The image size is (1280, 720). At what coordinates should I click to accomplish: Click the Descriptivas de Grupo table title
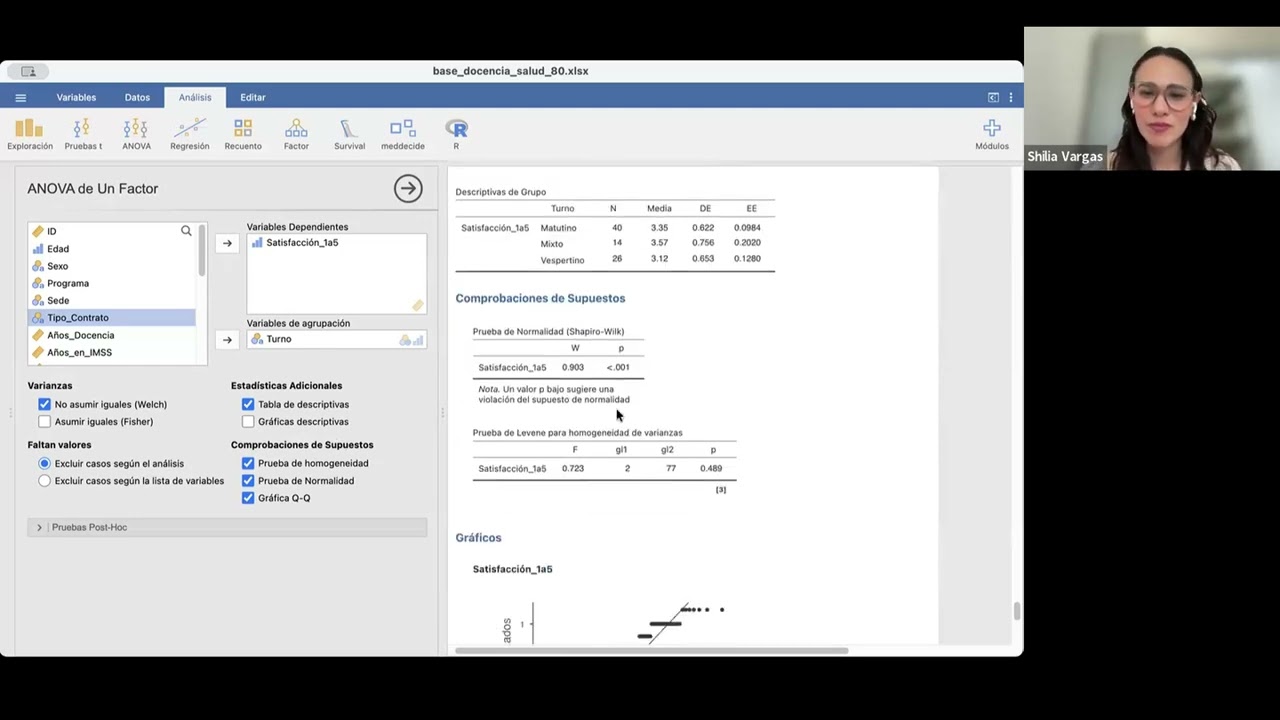[500, 192]
